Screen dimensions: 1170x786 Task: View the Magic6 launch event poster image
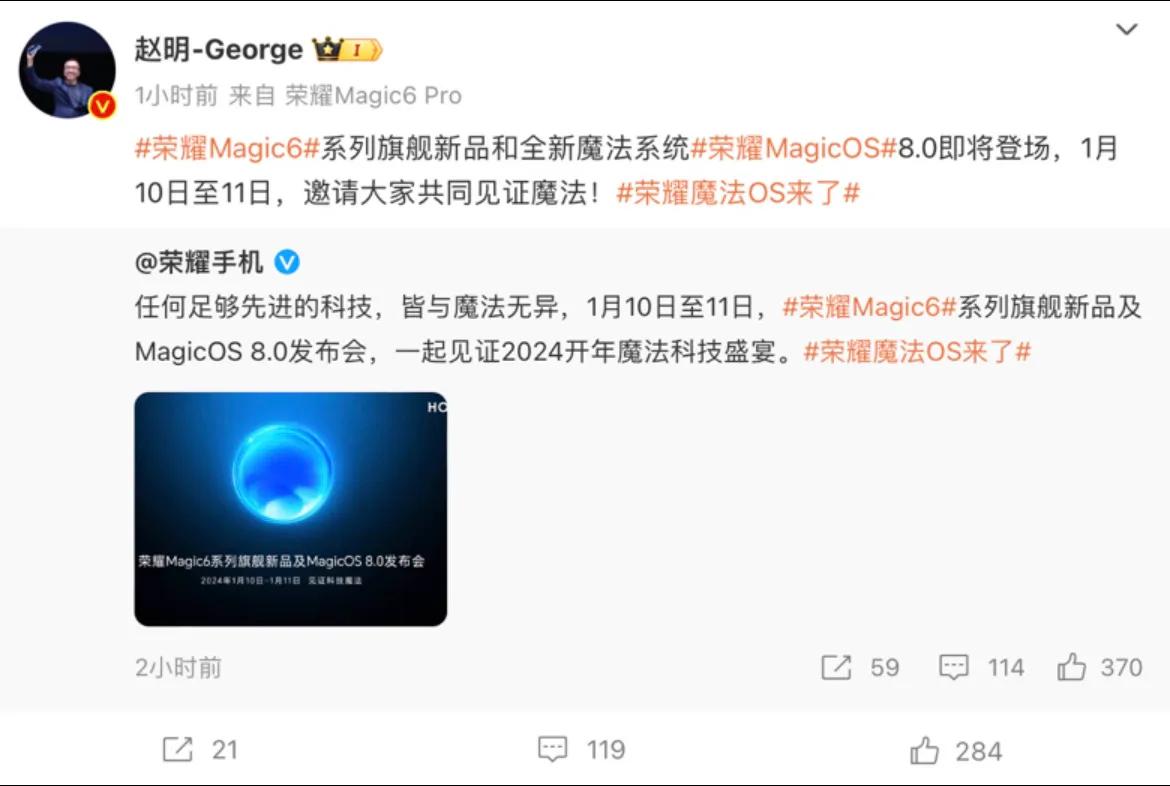[x=290, y=509]
